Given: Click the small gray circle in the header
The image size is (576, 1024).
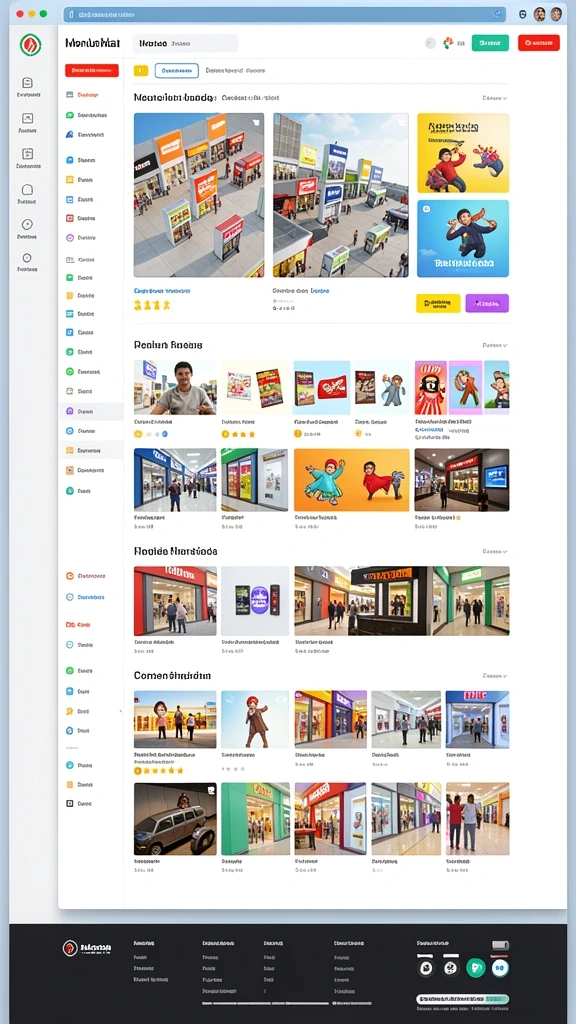Looking at the screenshot, I should point(430,43).
